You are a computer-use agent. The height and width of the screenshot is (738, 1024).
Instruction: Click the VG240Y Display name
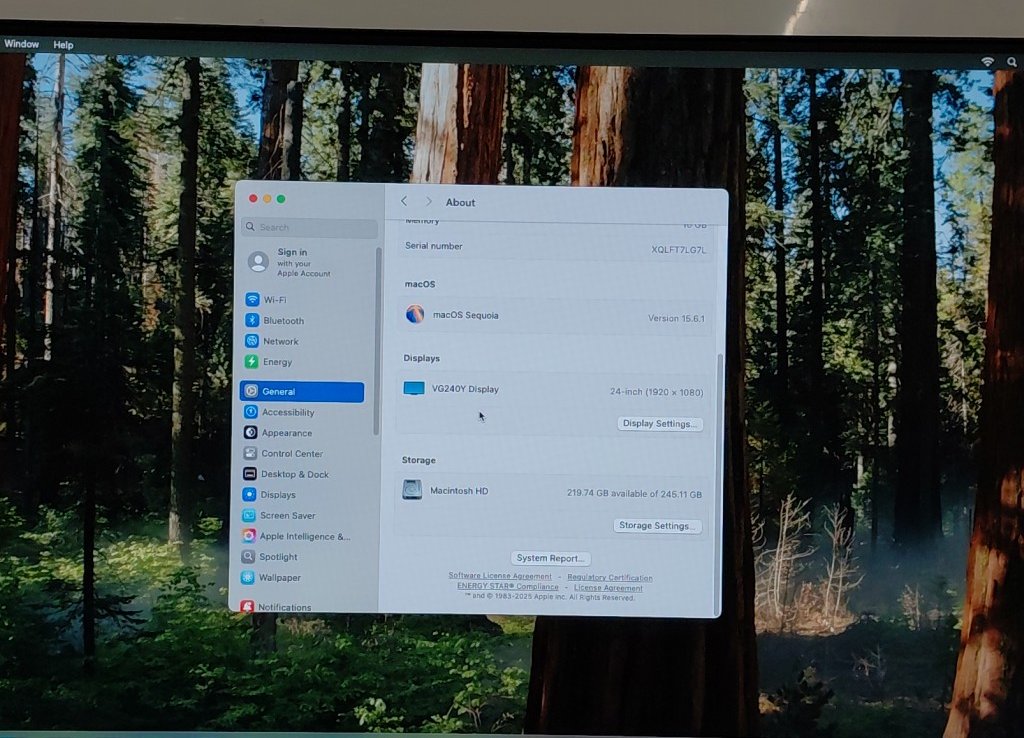coord(465,389)
